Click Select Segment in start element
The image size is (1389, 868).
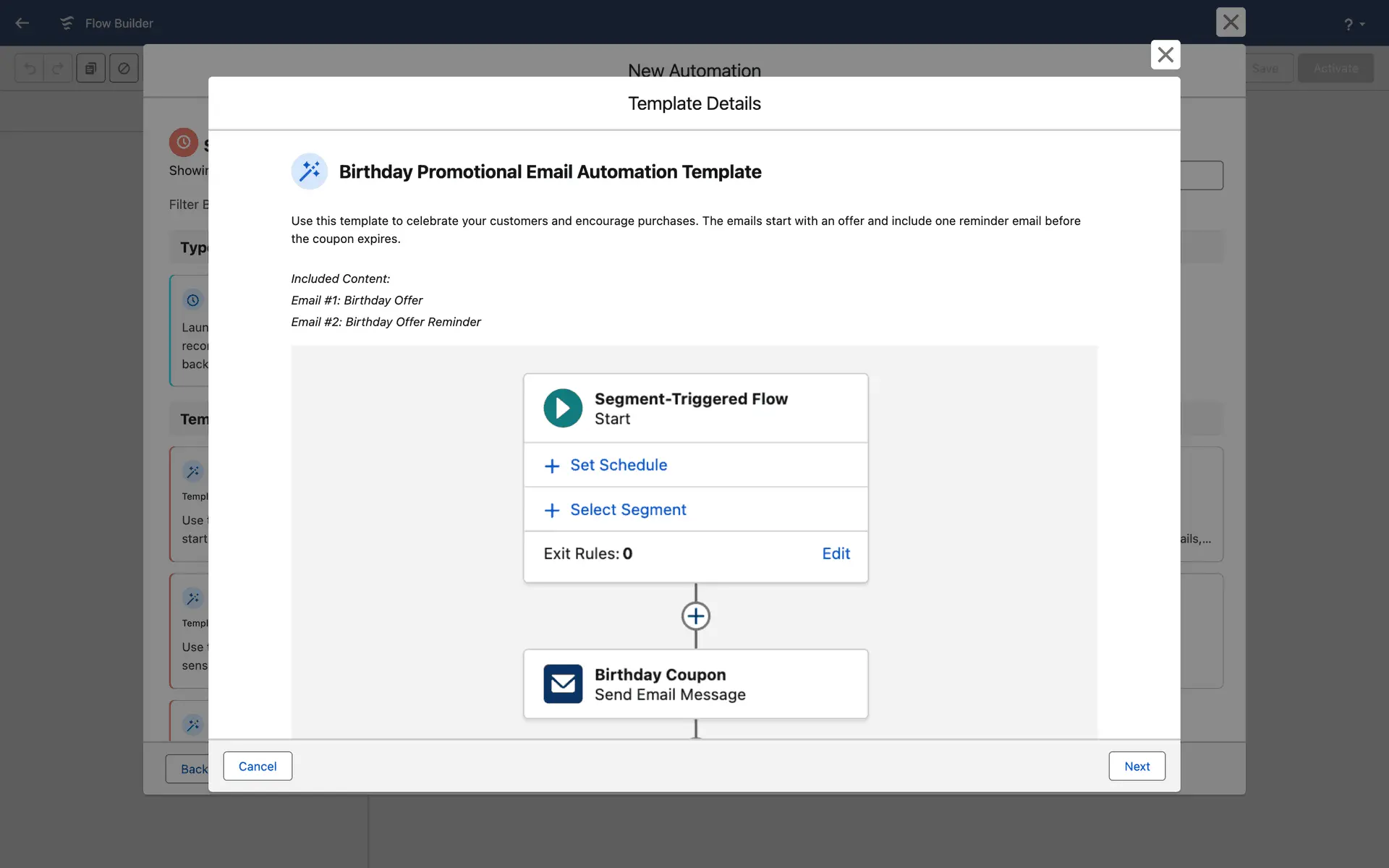click(x=627, y=510)
